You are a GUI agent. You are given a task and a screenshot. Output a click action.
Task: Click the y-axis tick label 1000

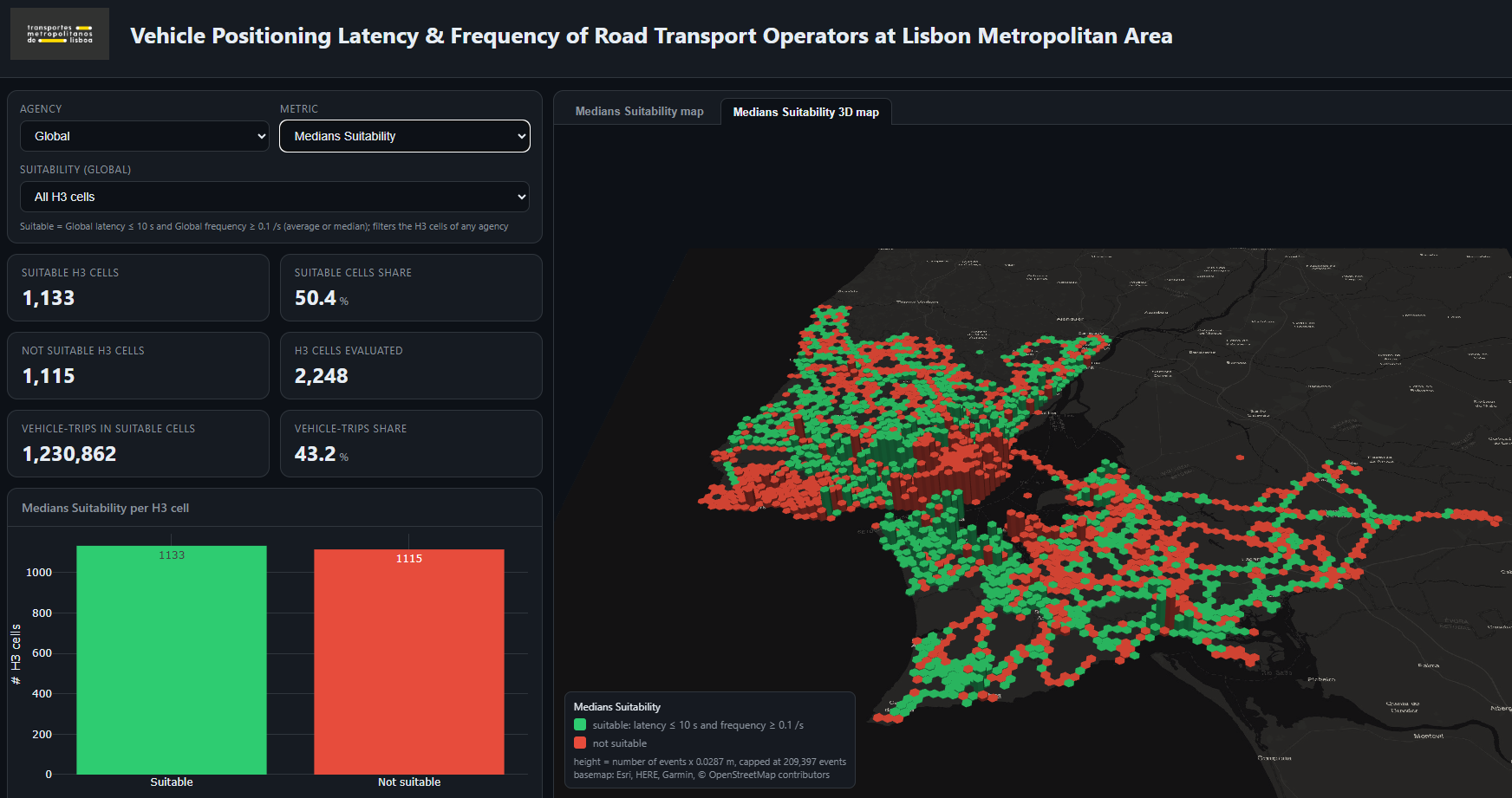coord(39,573)
